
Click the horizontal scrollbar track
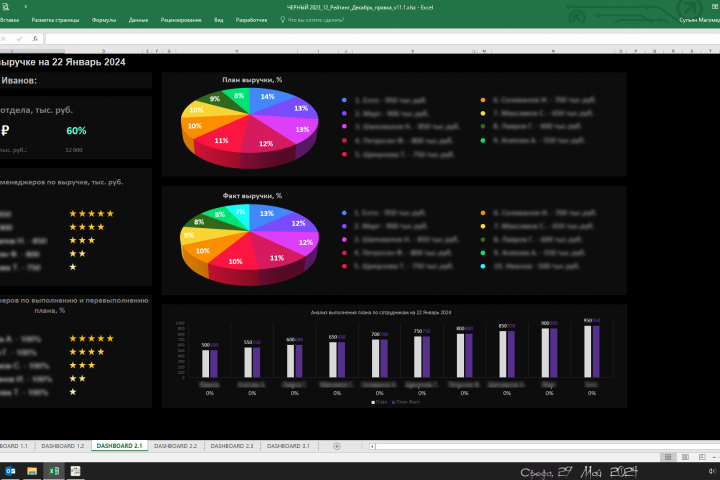point(547,446)
